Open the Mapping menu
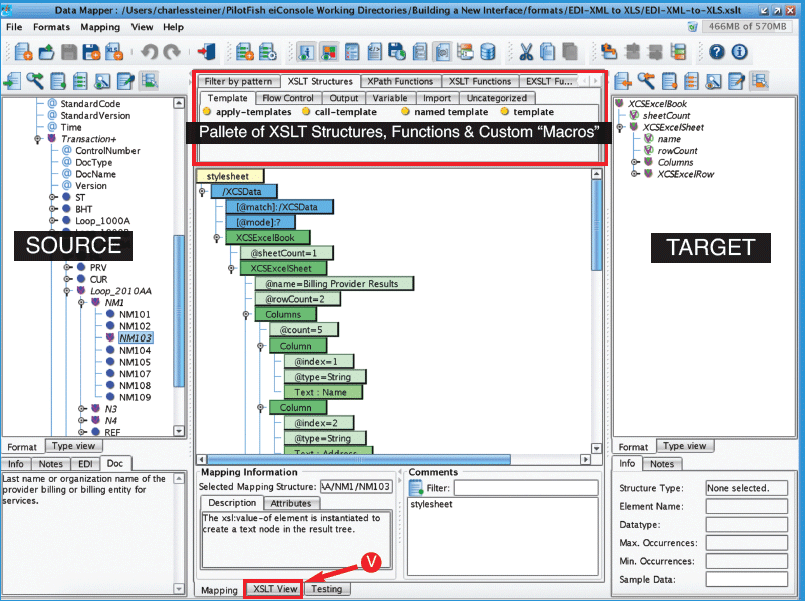806x601 pixels. (100, 27)
